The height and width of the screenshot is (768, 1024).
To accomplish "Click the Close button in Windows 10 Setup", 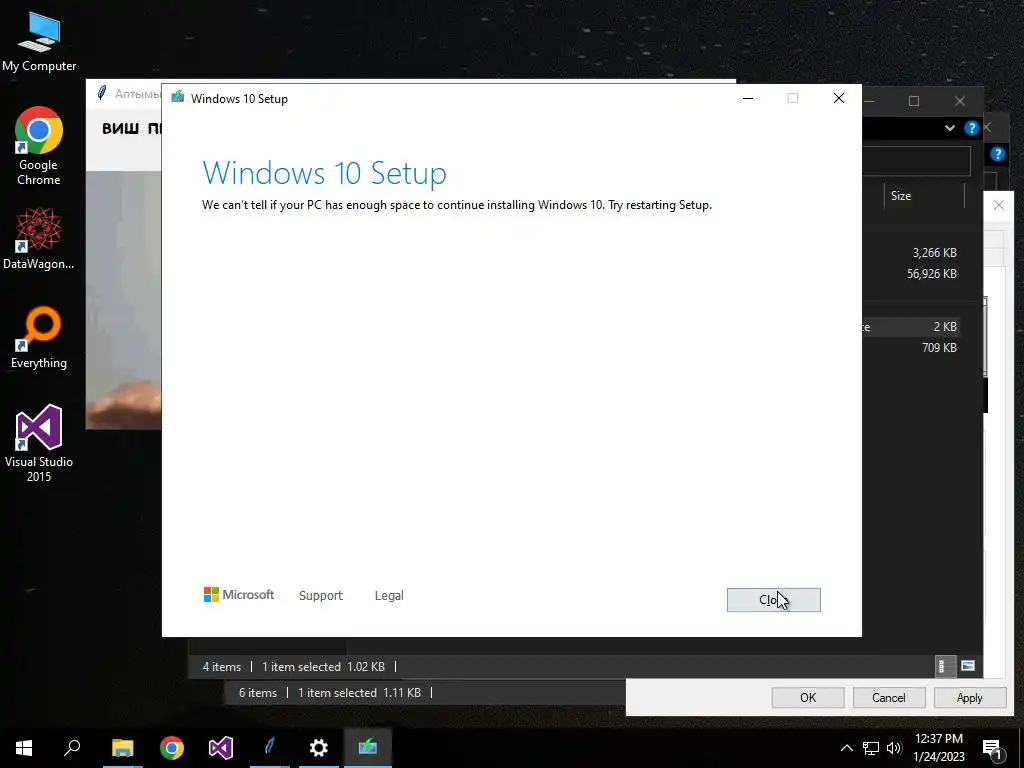I will tap(773, 600).
